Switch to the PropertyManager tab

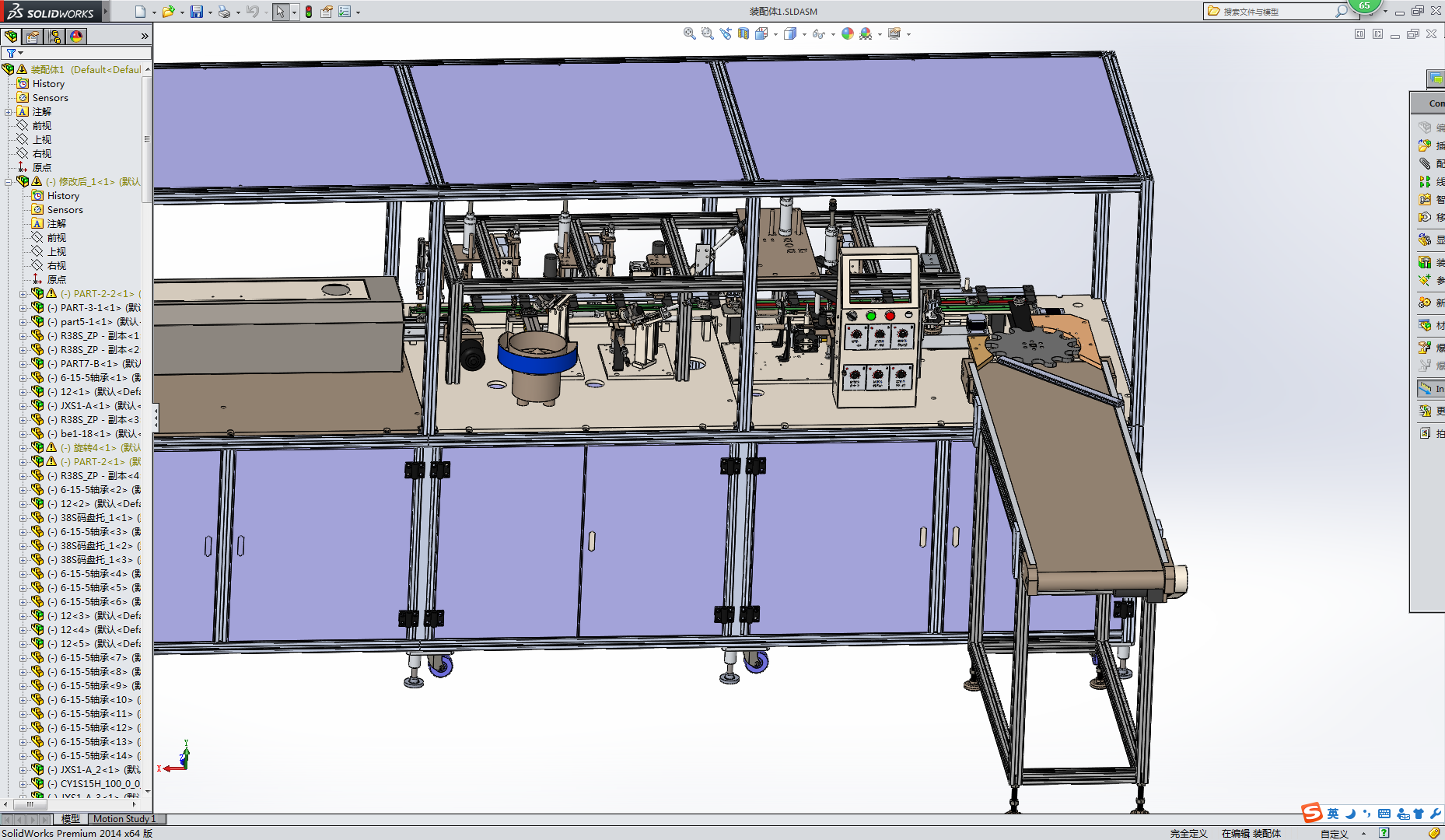tap(33, 37)
